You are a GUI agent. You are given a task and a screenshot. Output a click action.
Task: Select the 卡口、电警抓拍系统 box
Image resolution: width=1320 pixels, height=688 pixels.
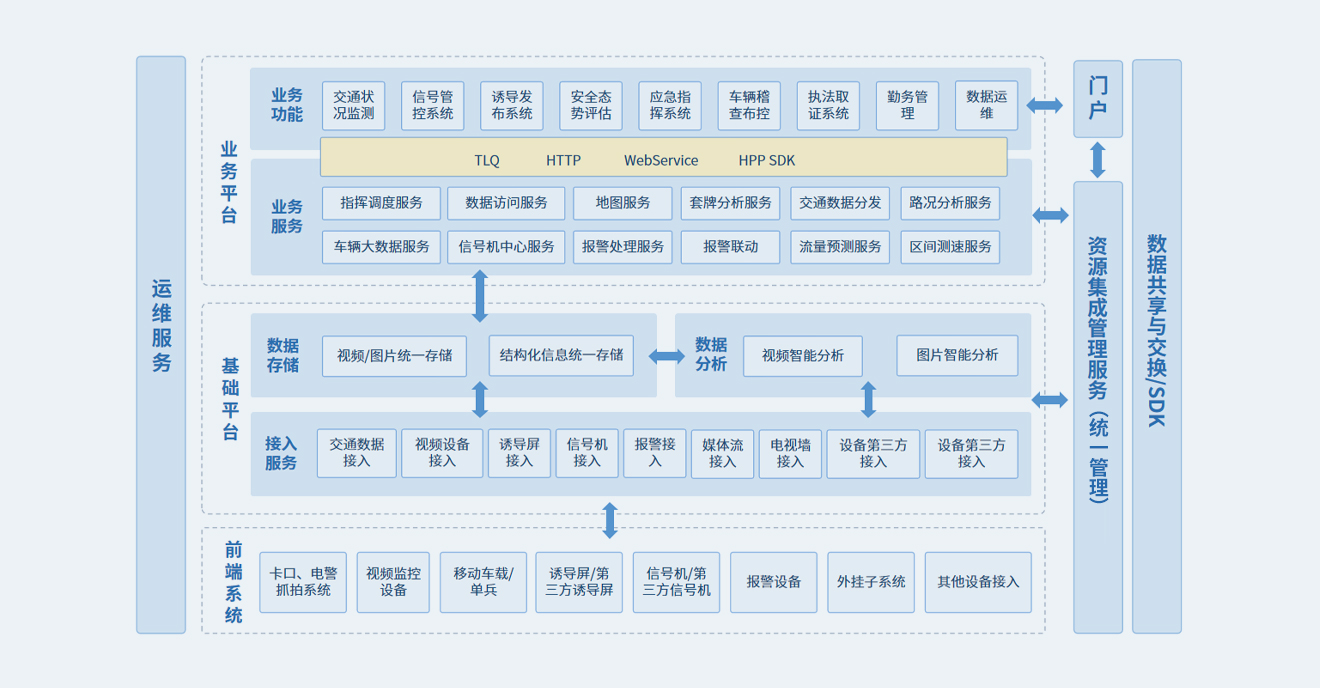tap(303, 582)
